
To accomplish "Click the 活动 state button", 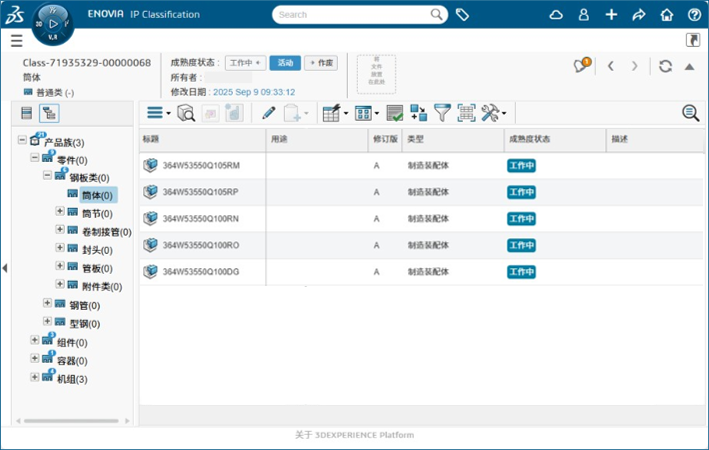I will [x=285, y=63].
